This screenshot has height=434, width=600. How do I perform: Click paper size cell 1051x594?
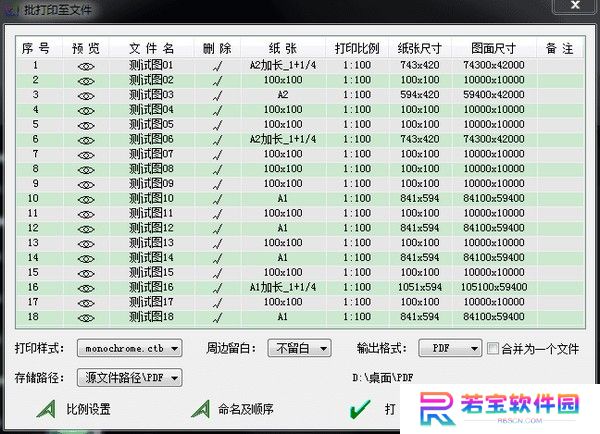click(420, 287)
